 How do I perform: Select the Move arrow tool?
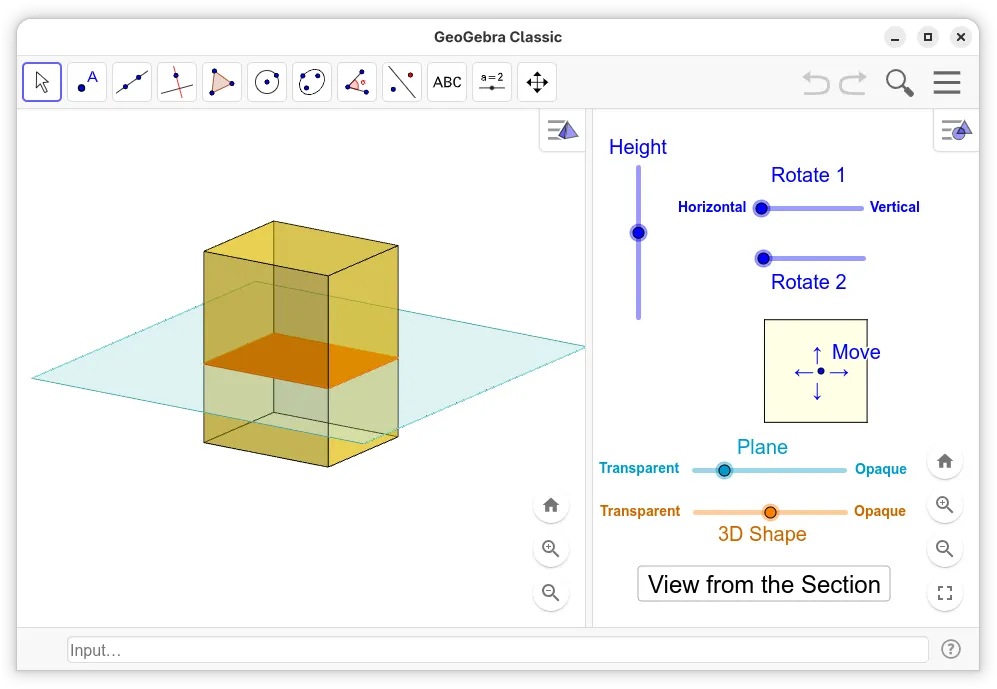click(x=42, y=82)
